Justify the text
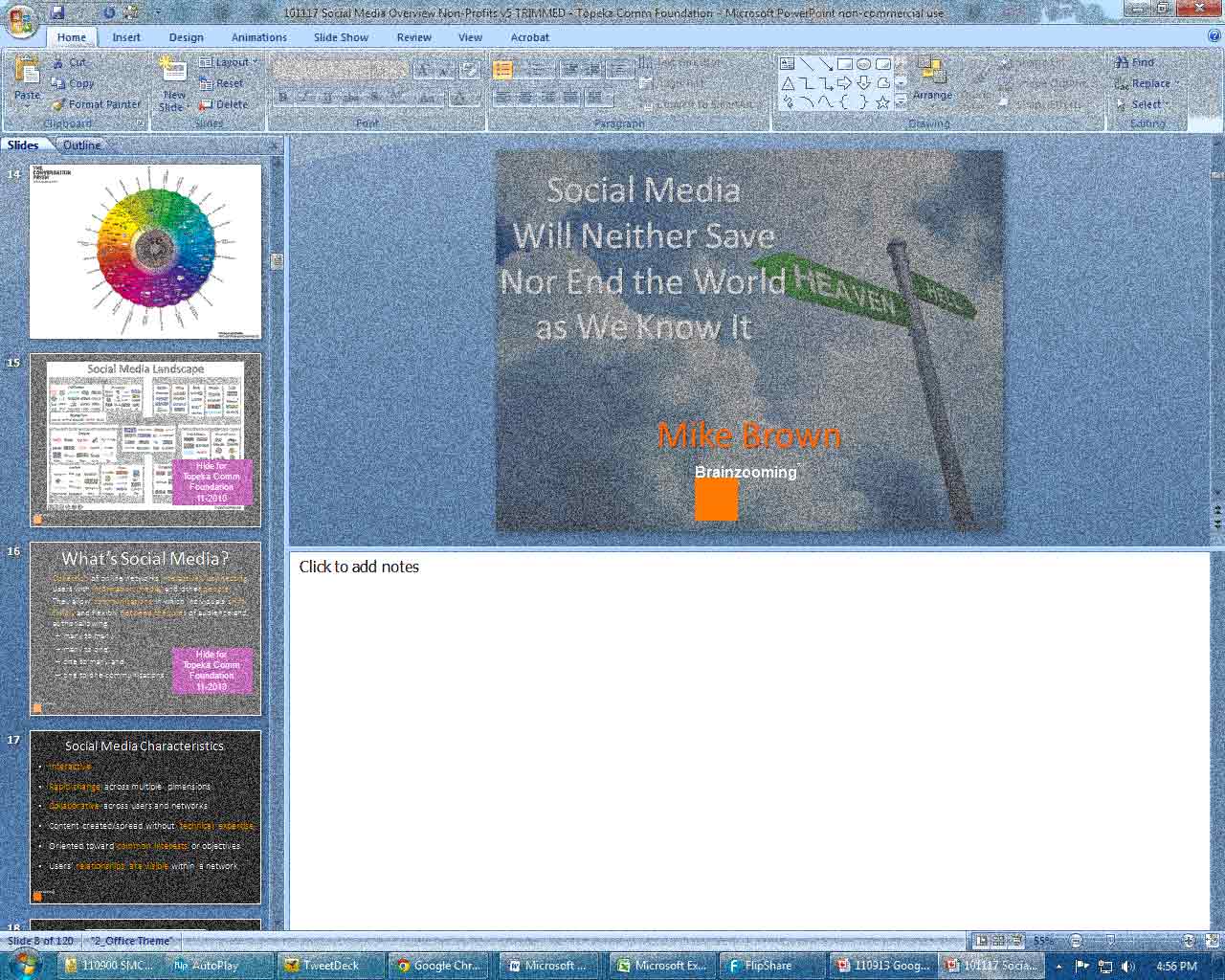Viewport: 1225px width, 980px height. [x=571, y=98]
